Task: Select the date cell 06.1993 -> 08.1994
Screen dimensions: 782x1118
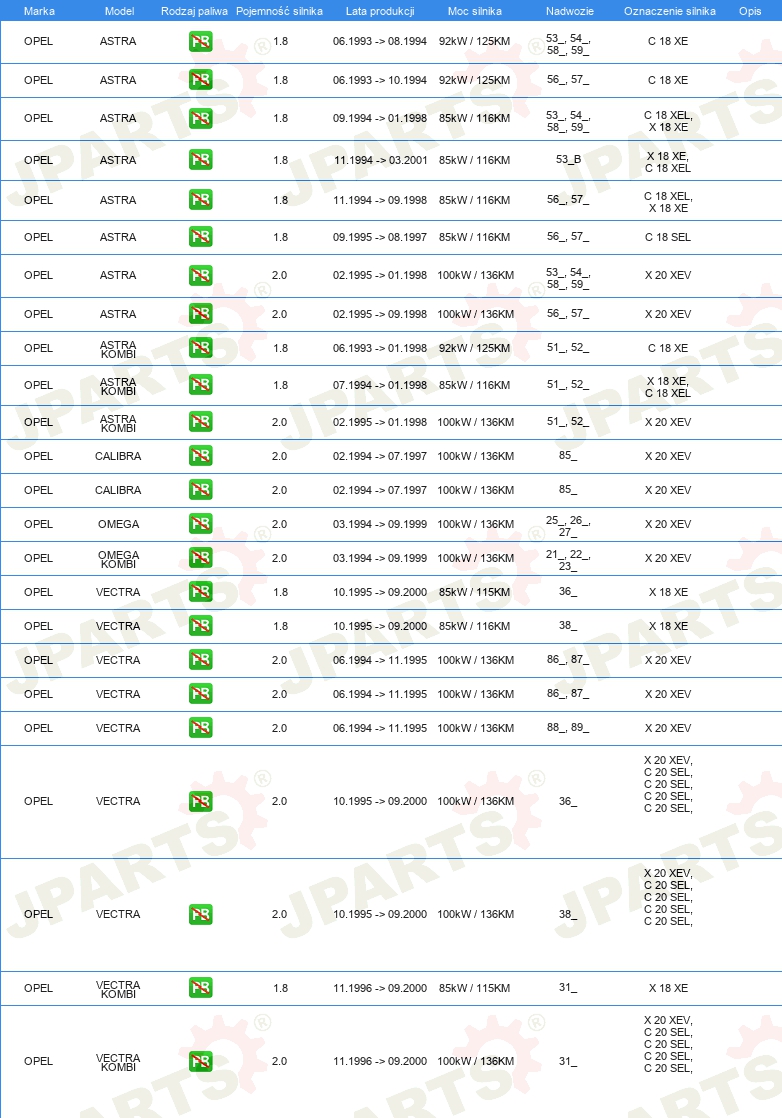Action: [380, 41]
